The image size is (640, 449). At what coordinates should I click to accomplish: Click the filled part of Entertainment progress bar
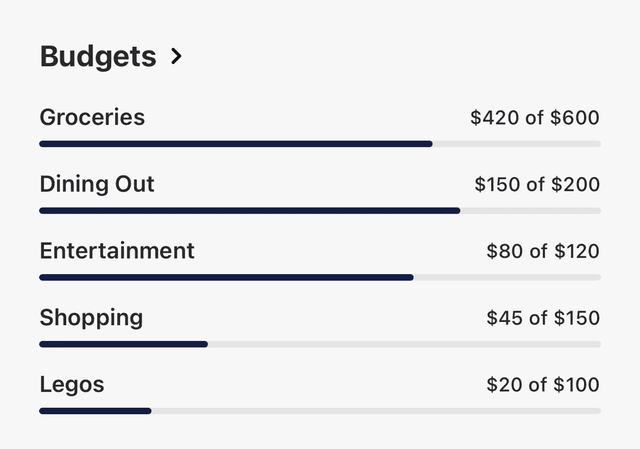coord(226,277)
